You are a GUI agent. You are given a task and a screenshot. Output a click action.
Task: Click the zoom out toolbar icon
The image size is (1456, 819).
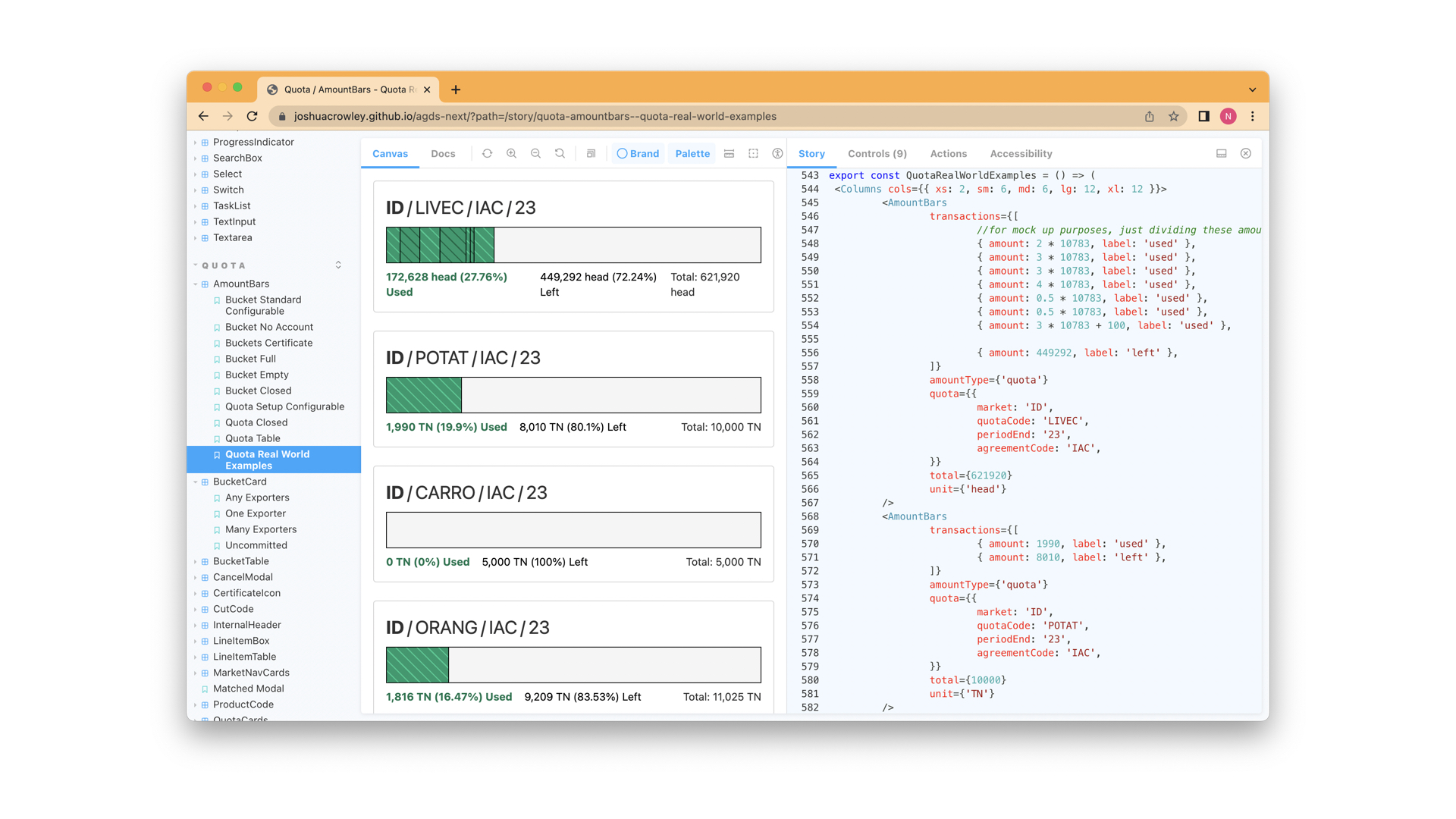click(535, 153)
